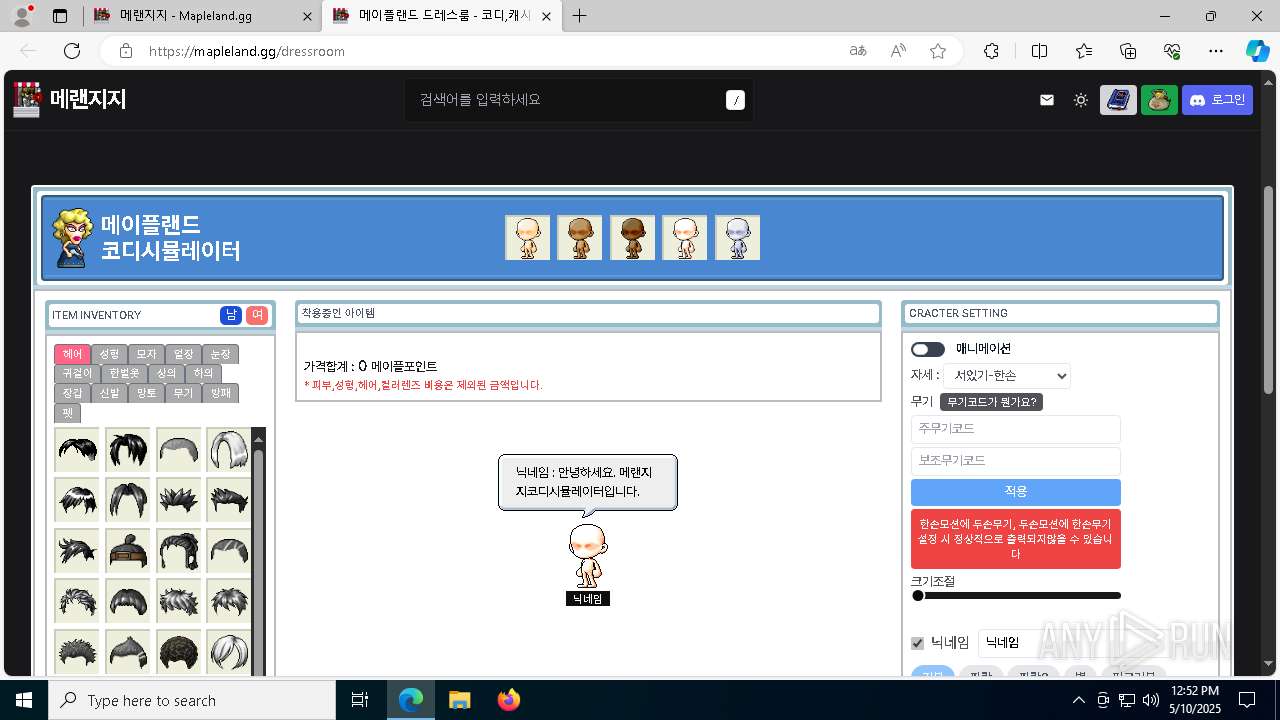The width and height of the screenshot is (1280, 720).
Task: Open the mail envelope icon in header
Action: click(1047, 100)
